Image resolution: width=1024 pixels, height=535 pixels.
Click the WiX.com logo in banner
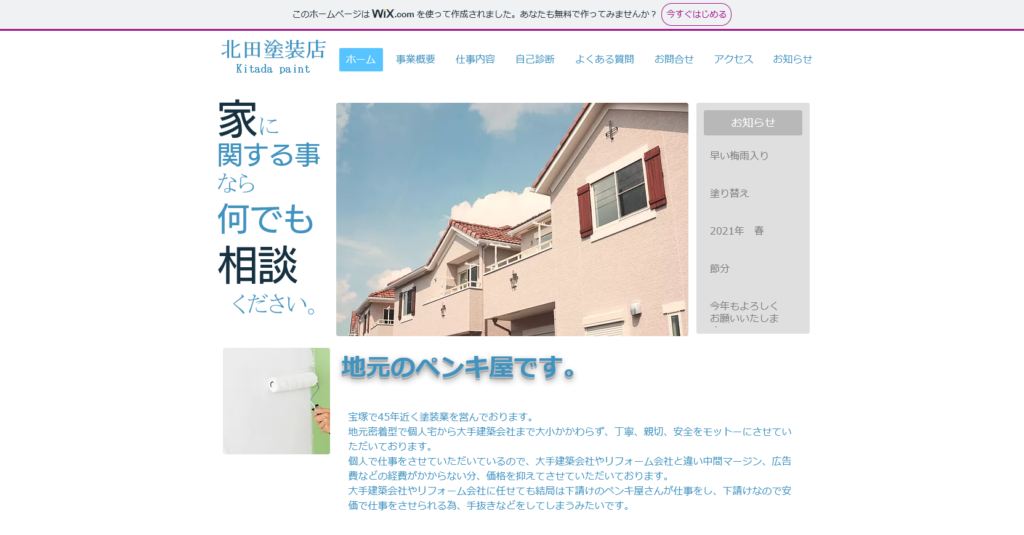(393, 14)
